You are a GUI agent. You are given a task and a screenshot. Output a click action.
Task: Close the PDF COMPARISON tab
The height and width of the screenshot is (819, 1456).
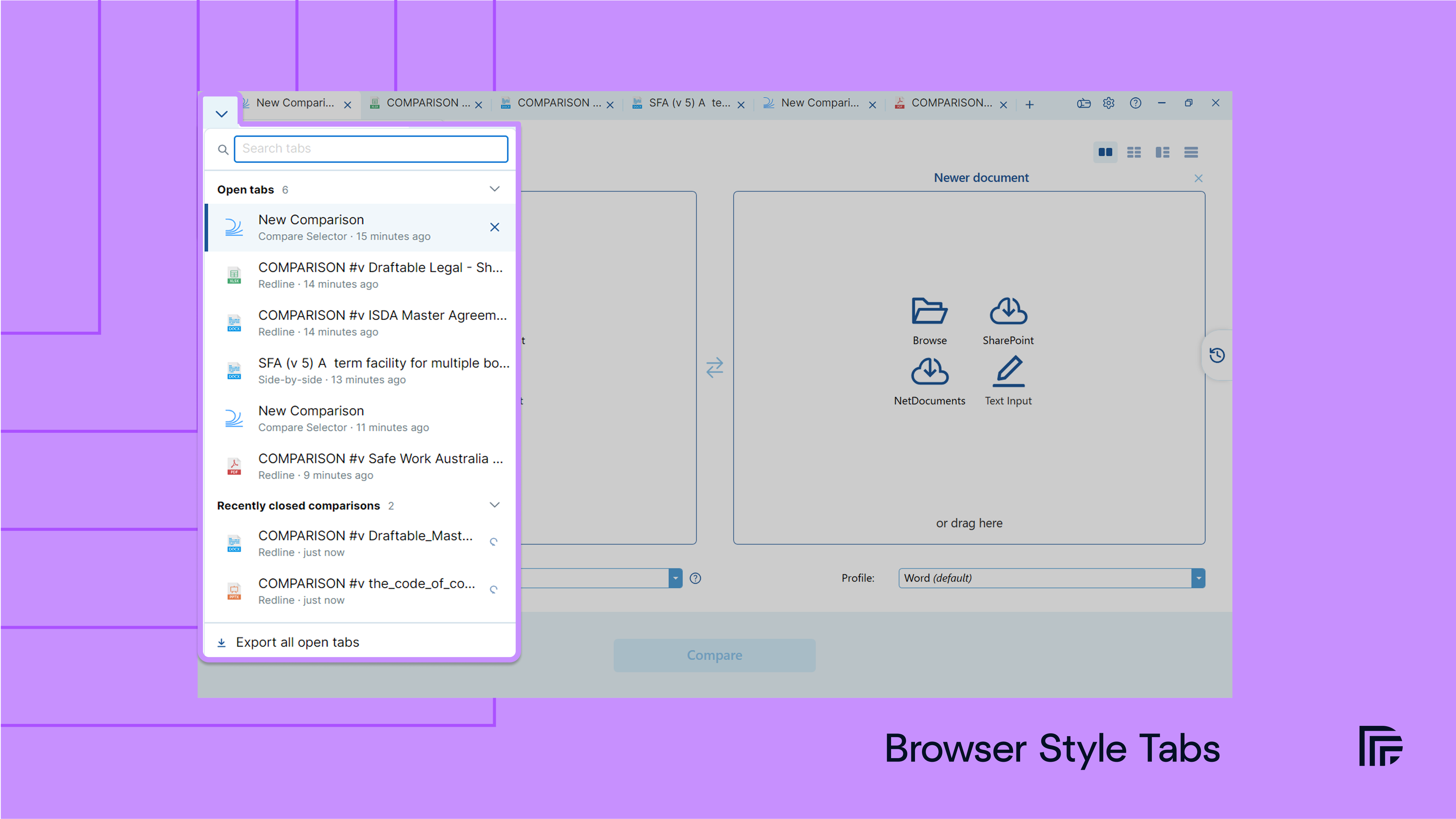[x=1003, y=105]
